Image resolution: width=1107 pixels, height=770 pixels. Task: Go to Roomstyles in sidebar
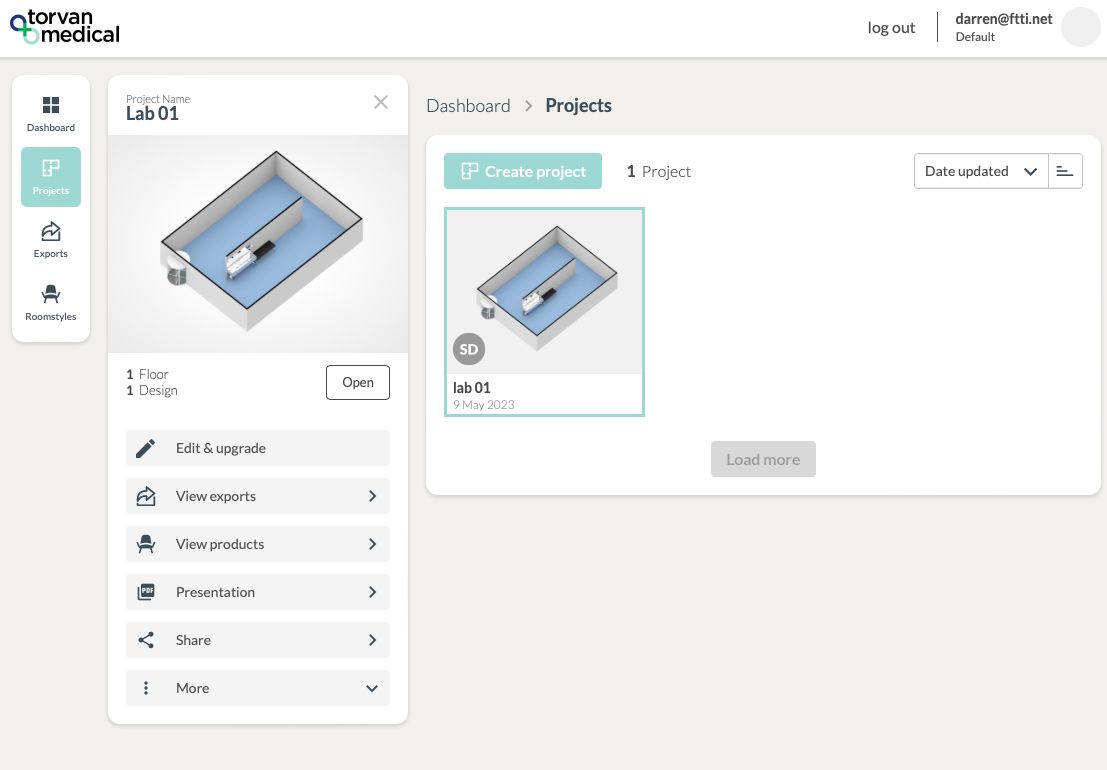coord(50,303)
